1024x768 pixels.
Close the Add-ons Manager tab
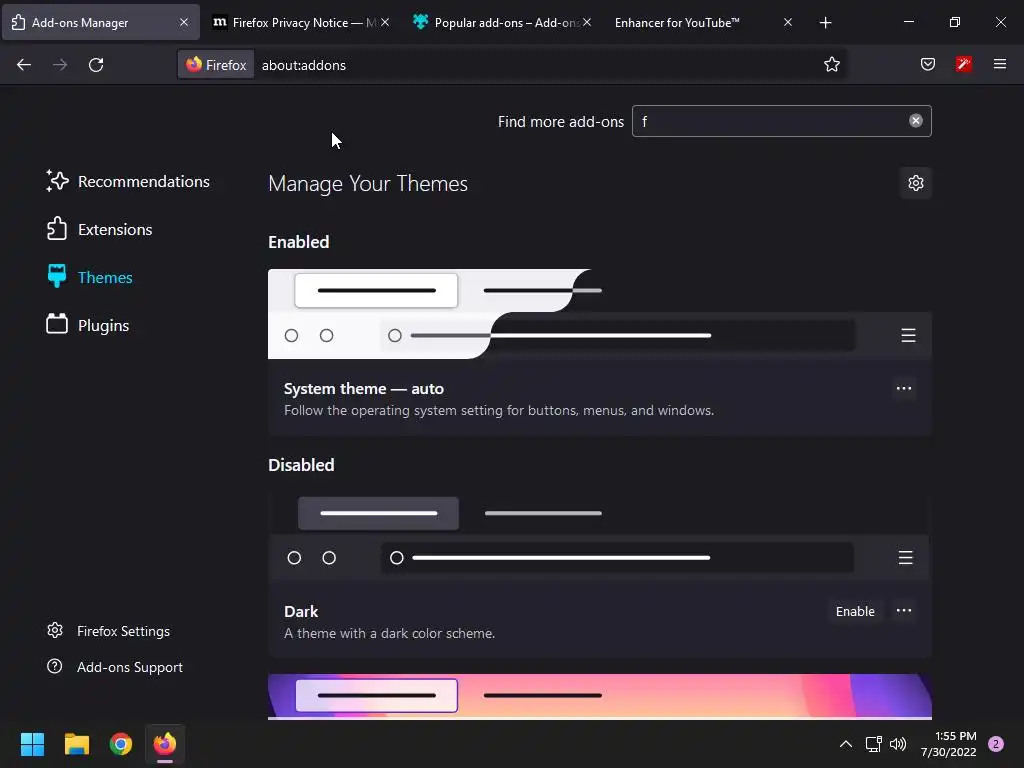tap(184, 22)
